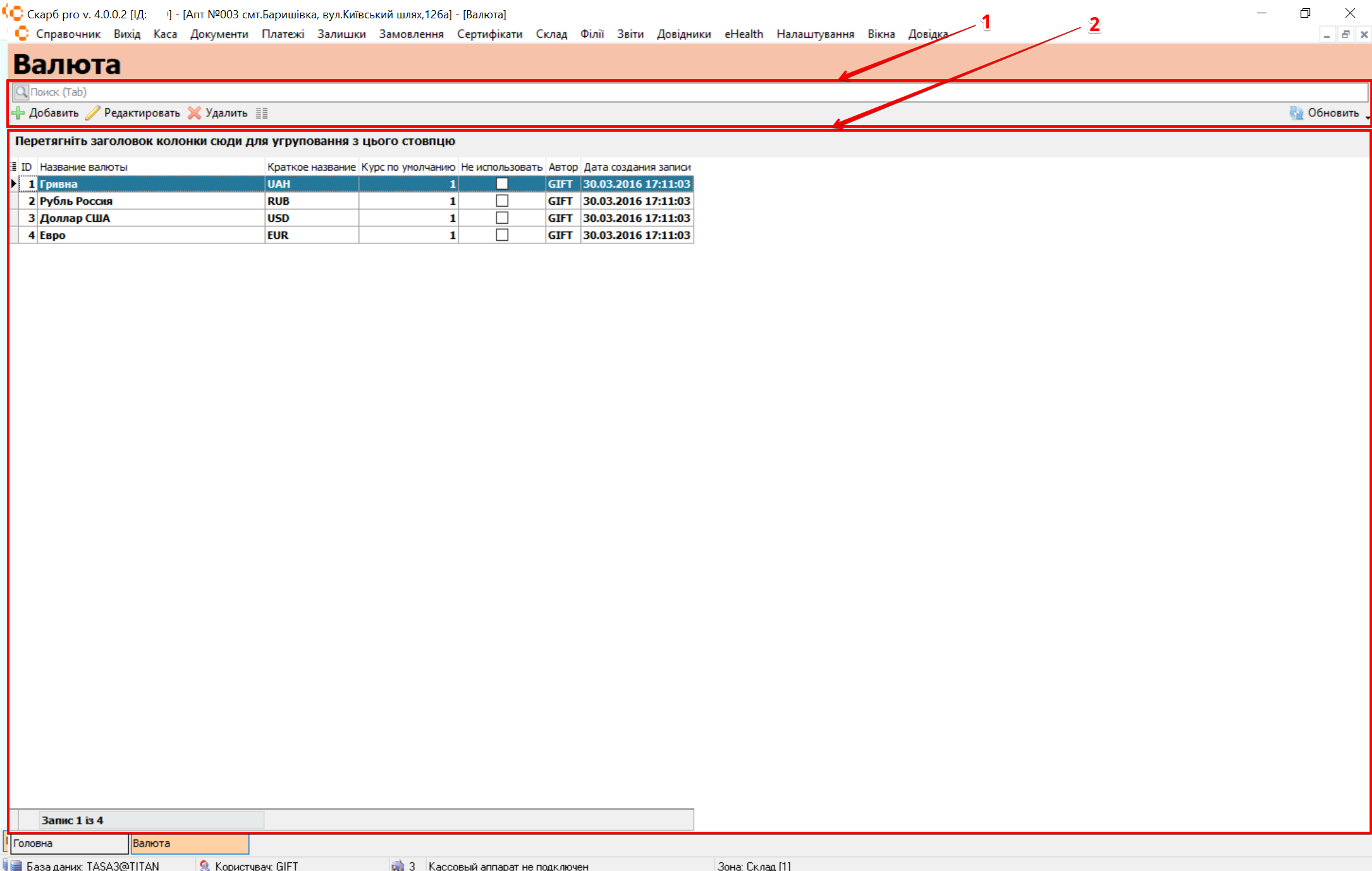1372x871 pixels.
Task: Click the pencil Edit icon
Action: [x=93, y=113]
